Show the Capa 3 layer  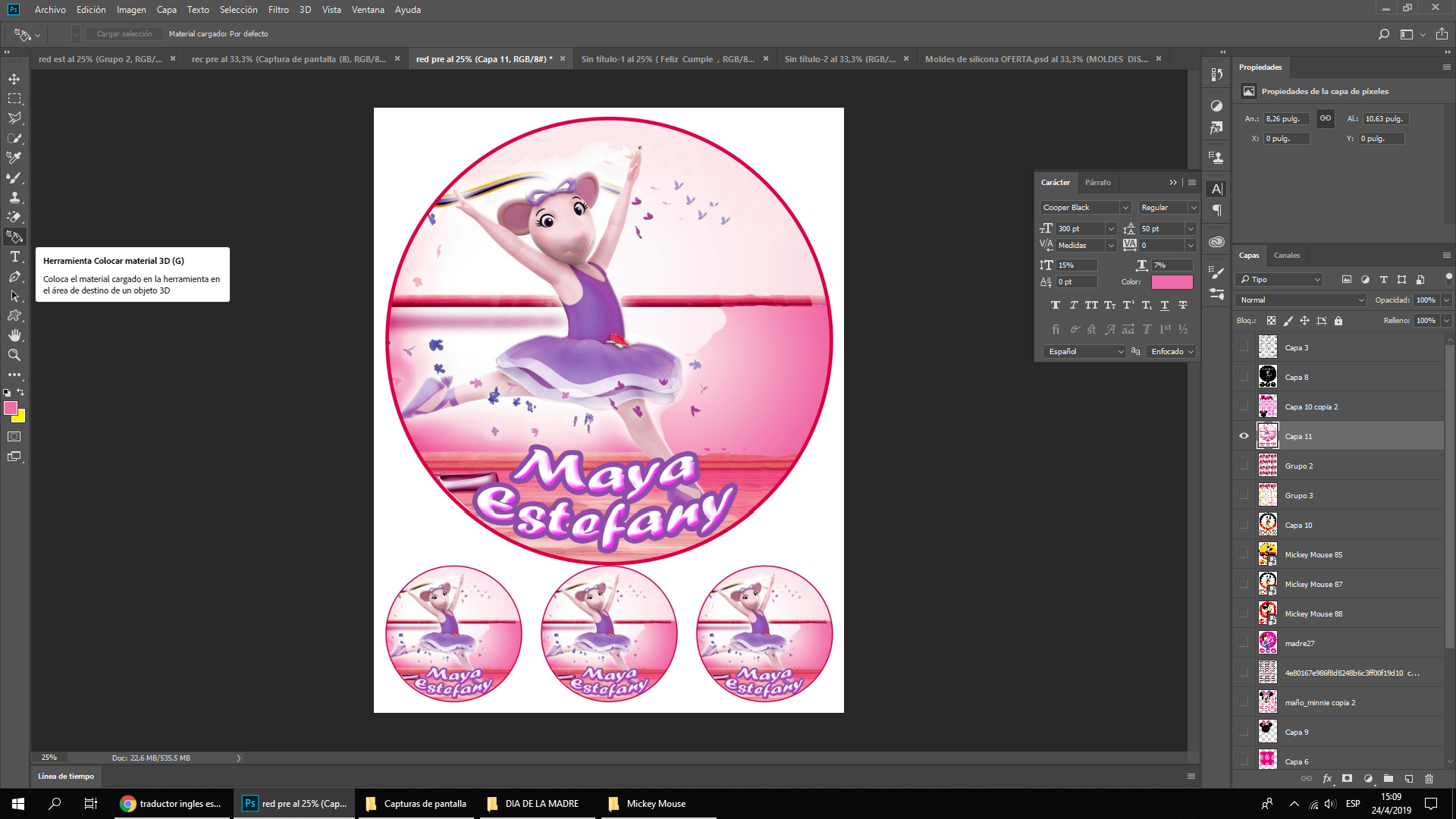[x=1244, y=347]
